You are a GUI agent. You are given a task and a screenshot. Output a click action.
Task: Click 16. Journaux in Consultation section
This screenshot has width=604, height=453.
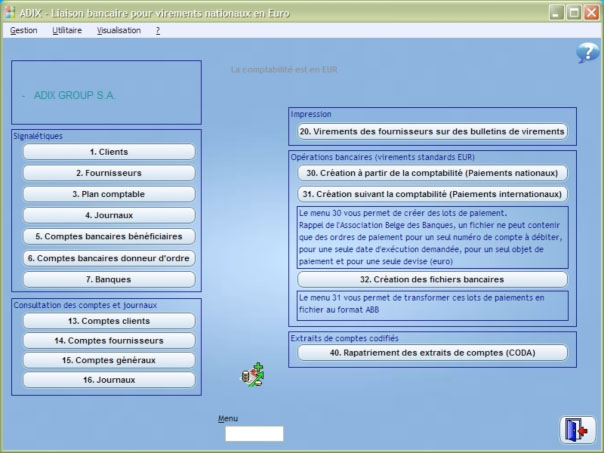coord(109,380)
